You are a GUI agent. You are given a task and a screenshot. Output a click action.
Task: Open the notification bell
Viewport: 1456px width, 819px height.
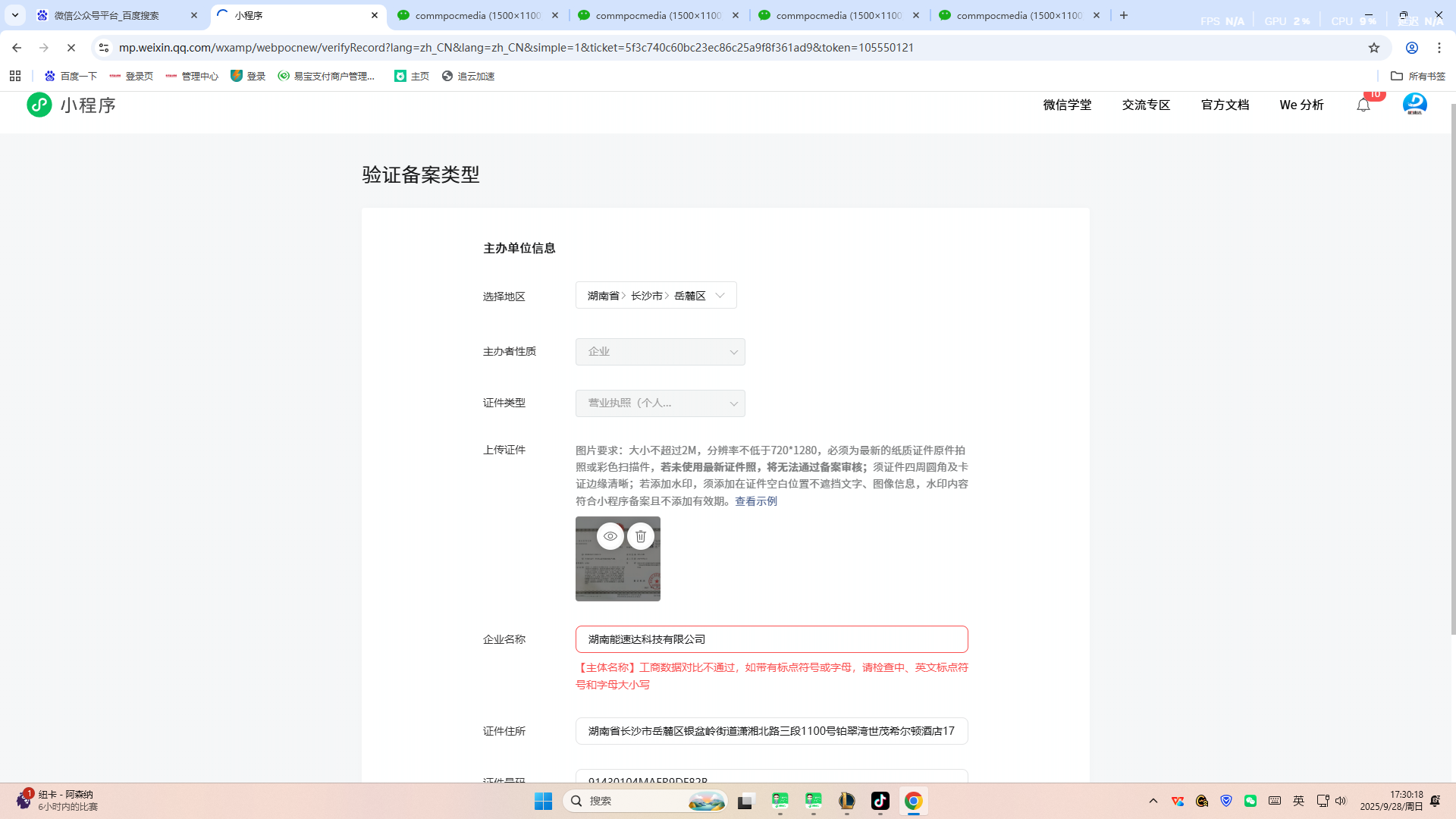click(1363, 105)
